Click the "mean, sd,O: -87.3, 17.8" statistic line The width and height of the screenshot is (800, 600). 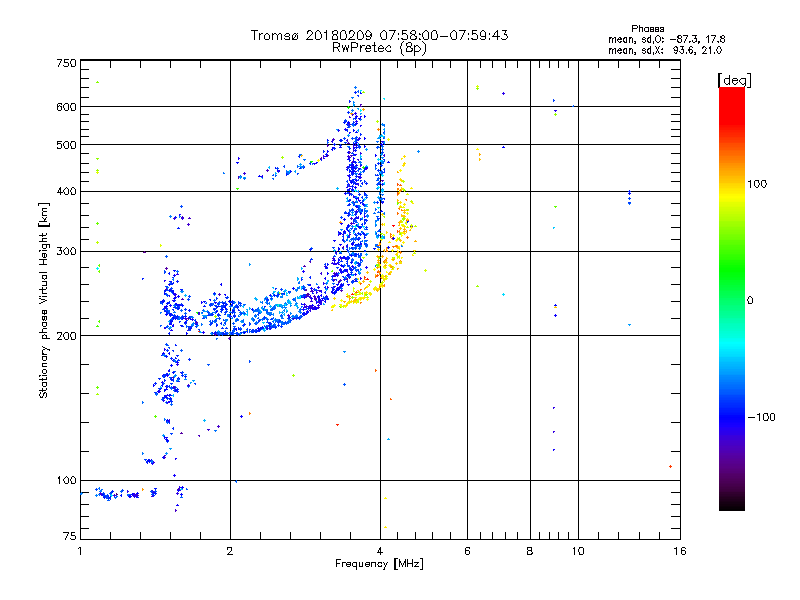click(666, 39)
